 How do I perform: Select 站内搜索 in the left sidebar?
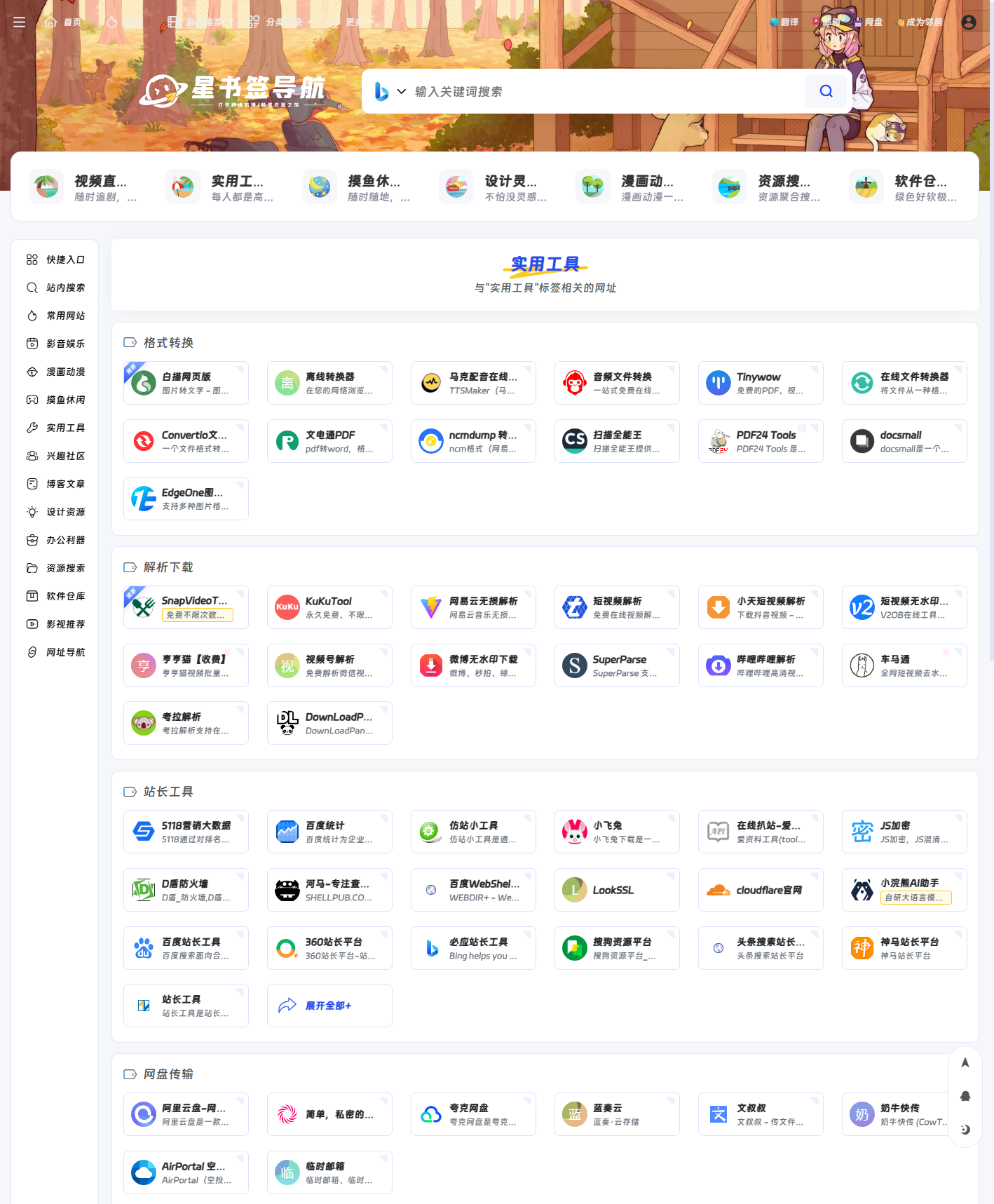click(x=55, y=288)
